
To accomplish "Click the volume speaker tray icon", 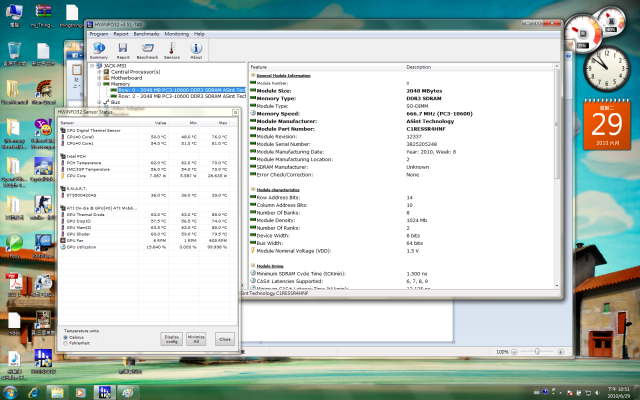I will [x=596, y=393].
